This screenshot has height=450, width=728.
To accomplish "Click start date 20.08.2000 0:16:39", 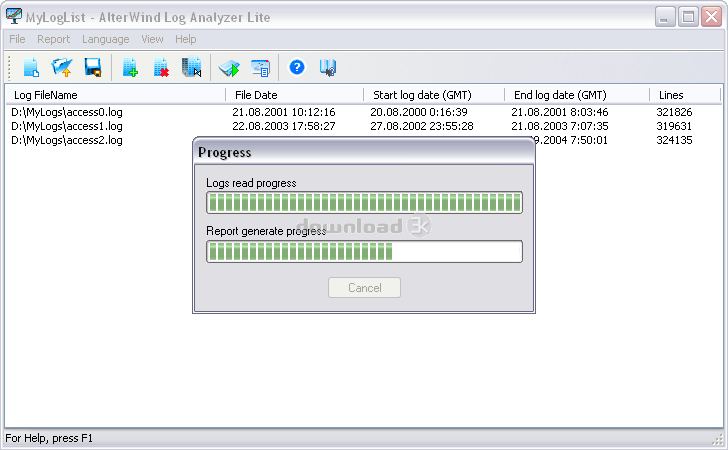I will 419,112.
